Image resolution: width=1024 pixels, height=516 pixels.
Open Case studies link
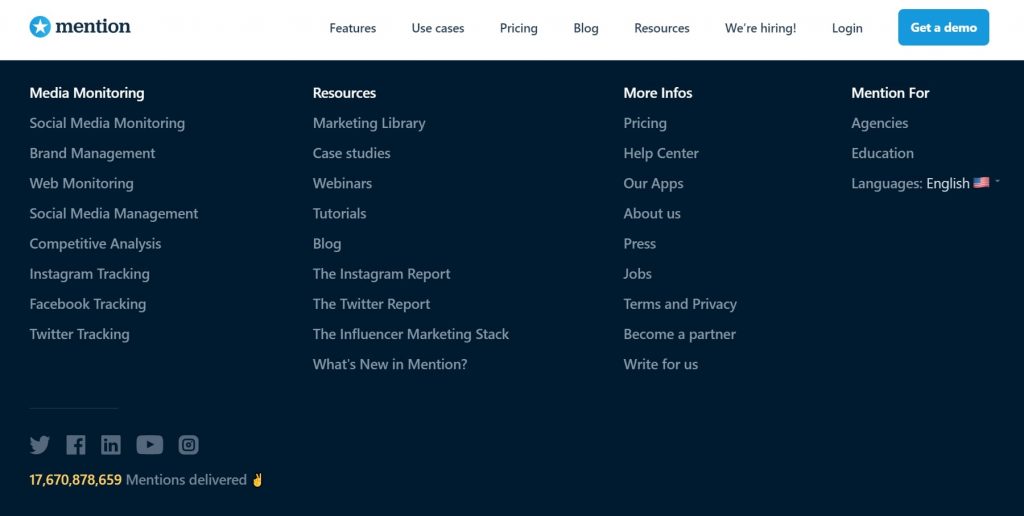[x=351, y=153]
